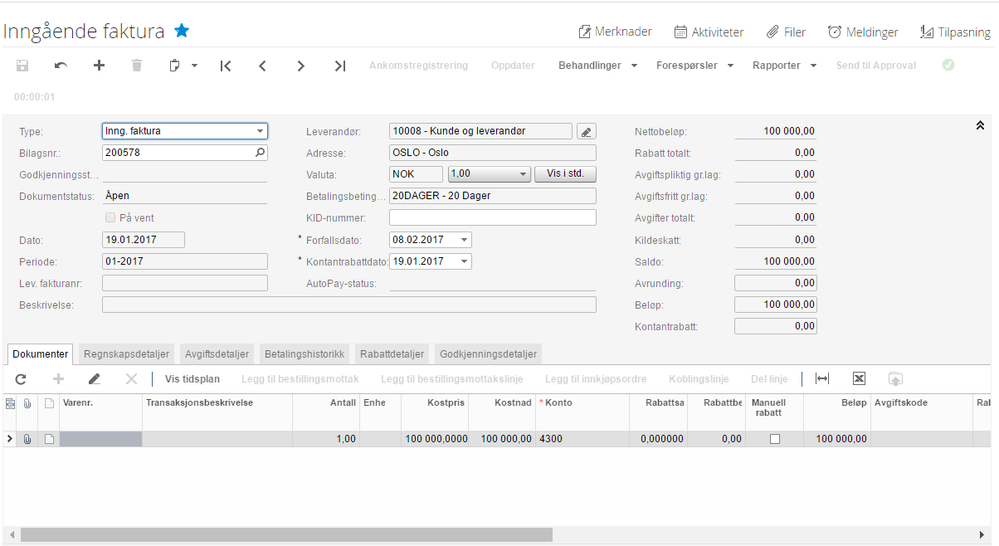Open Forfallsdato date picker
Image resolution: width=999 pixels, height=546 pixels.
pos(464,240)
